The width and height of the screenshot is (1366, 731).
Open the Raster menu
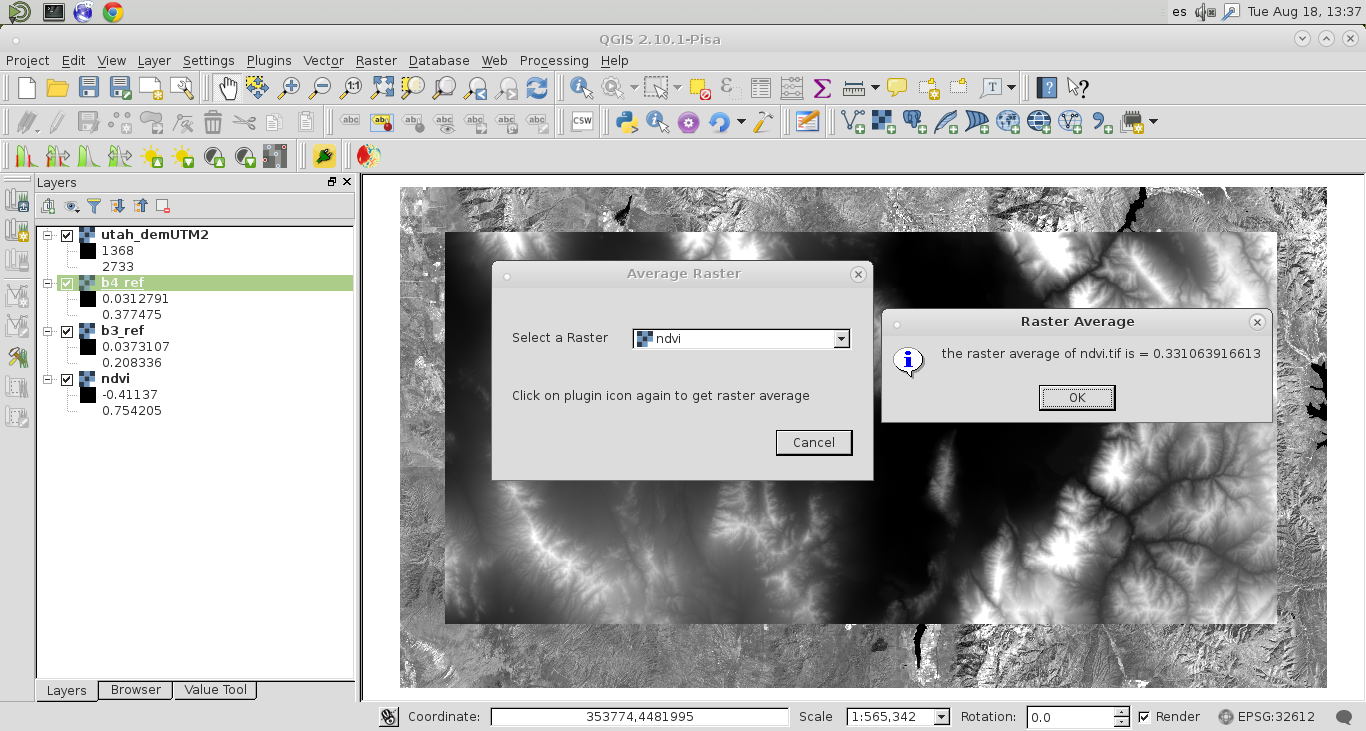pos(376,61)
